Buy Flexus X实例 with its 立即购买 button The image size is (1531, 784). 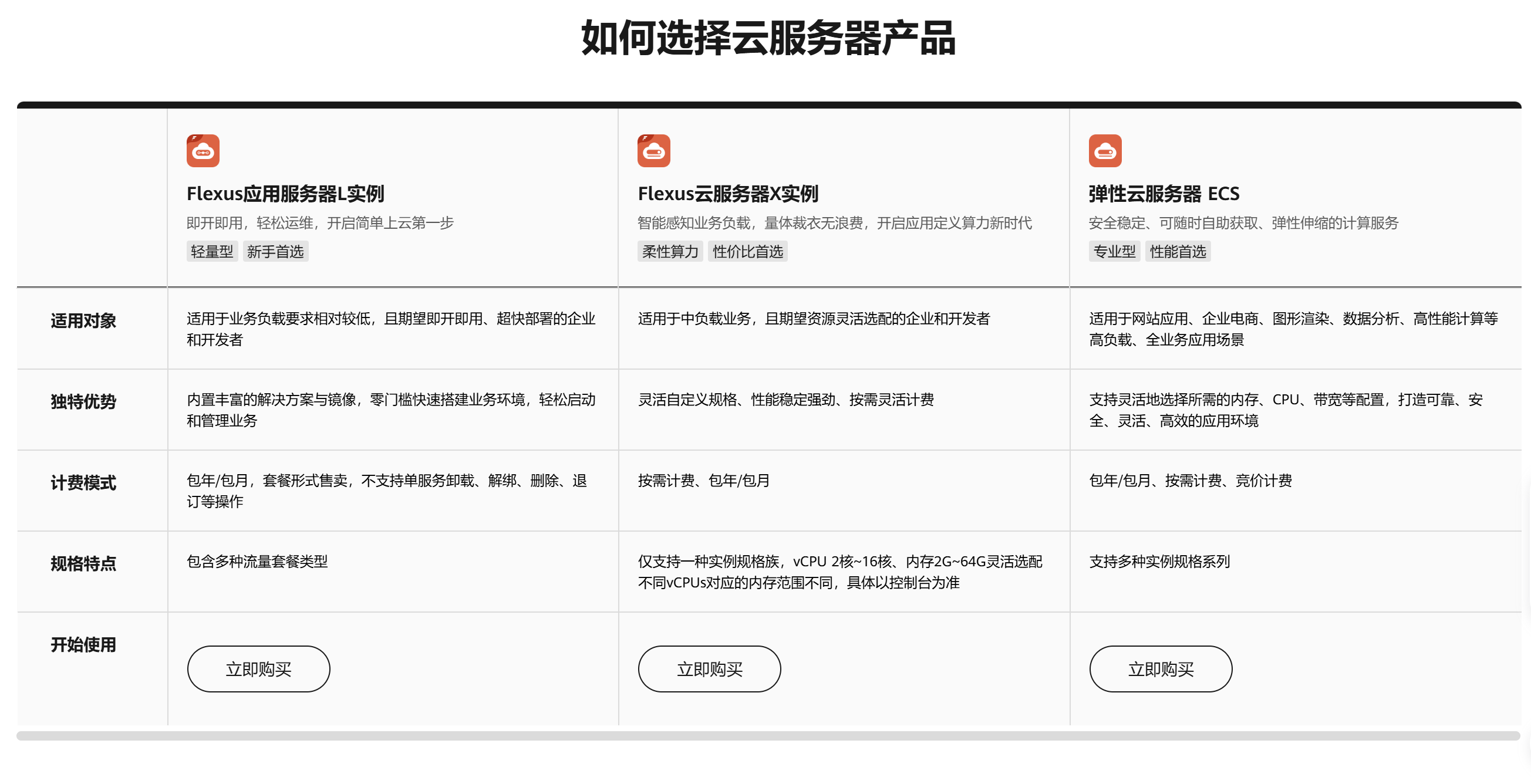click(710, 670)
